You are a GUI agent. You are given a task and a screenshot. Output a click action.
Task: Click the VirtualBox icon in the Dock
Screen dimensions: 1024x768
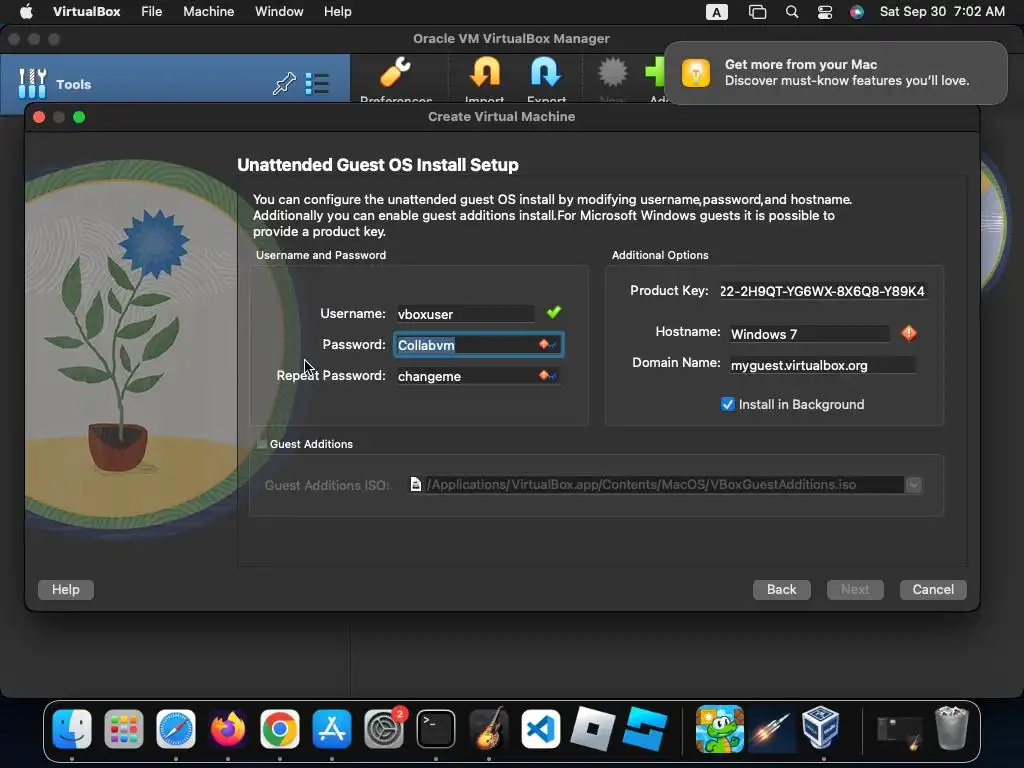tap(820, 728)
